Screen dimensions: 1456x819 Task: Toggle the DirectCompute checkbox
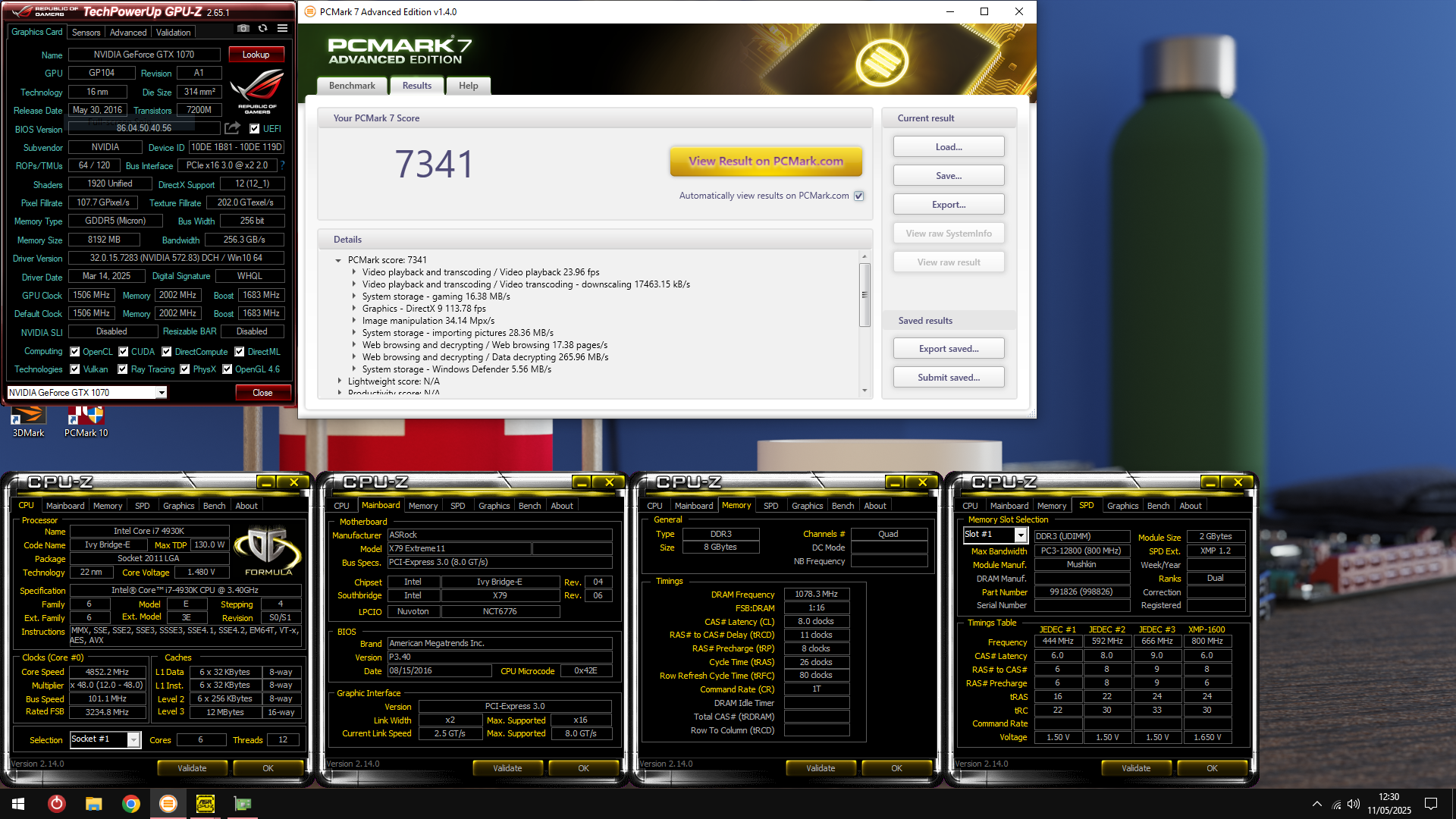tap(167, 351)
